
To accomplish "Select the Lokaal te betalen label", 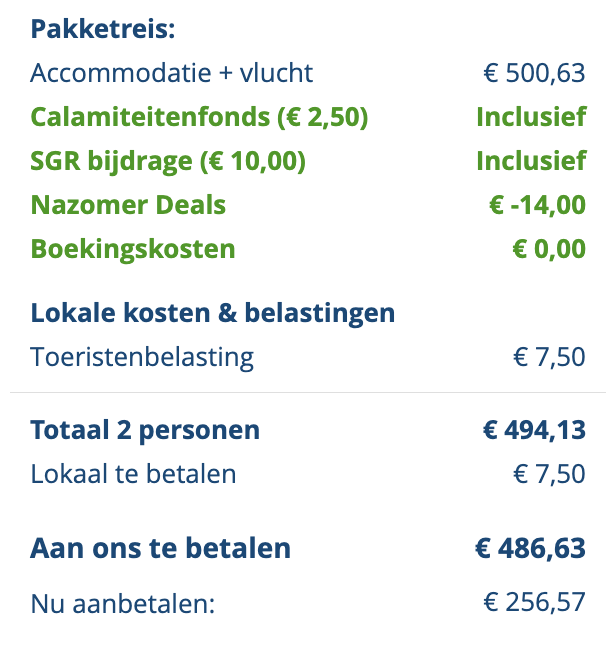I will (133, 474).
